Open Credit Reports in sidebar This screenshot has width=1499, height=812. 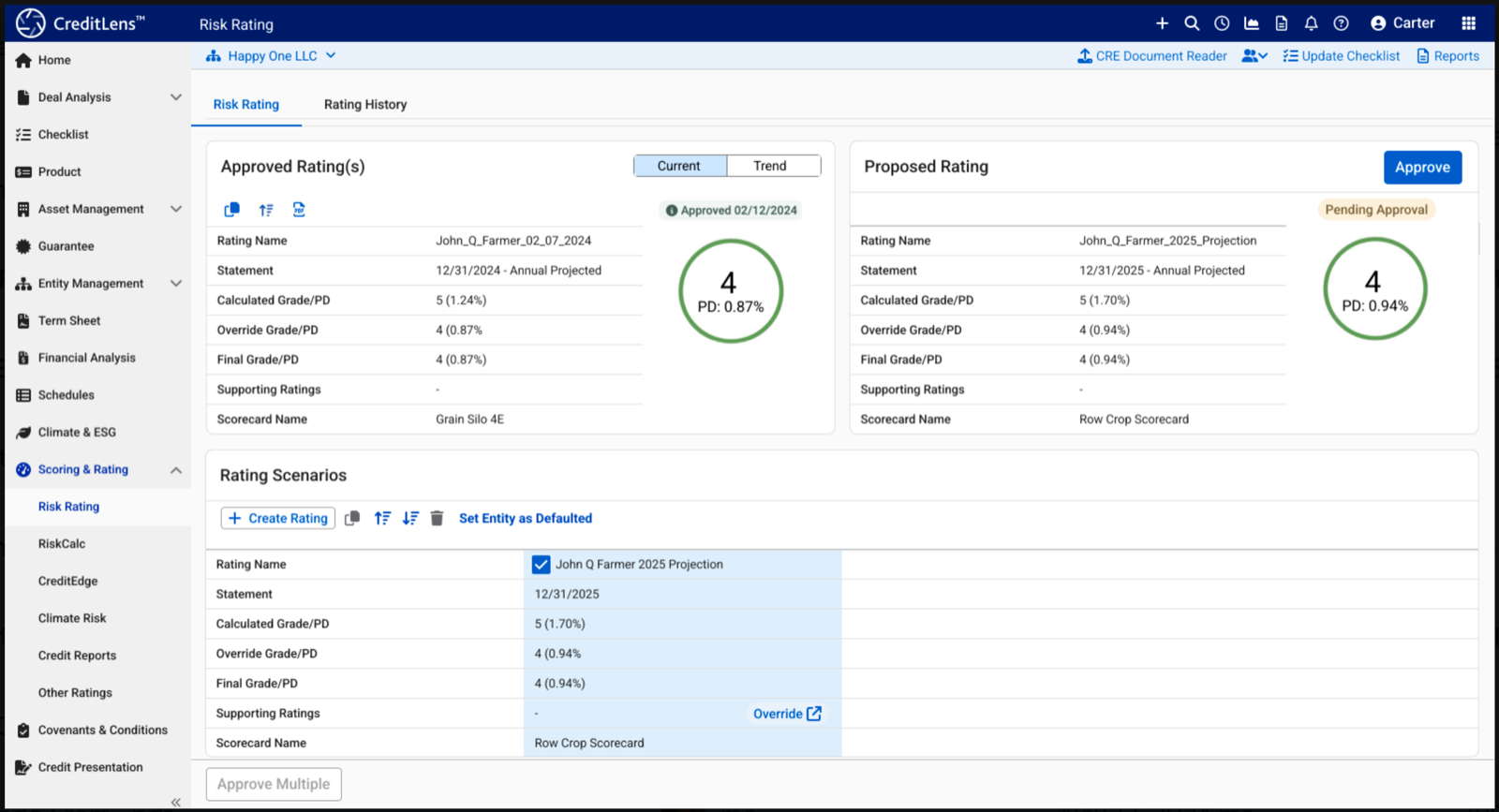(77, 656)
